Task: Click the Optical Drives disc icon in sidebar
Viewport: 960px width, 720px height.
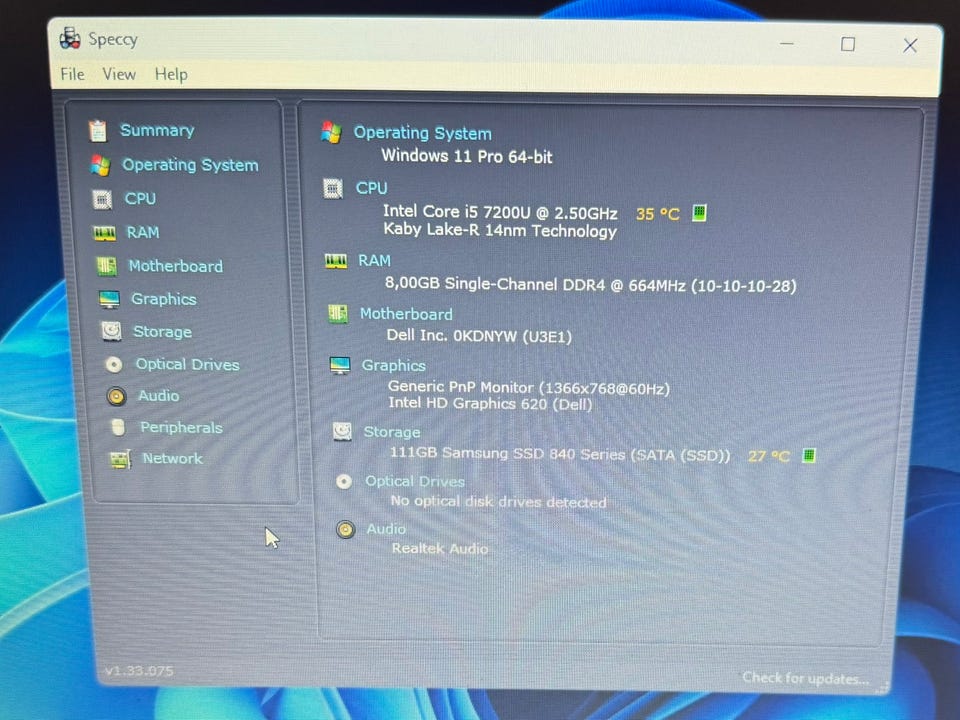Action: [114, 365]
